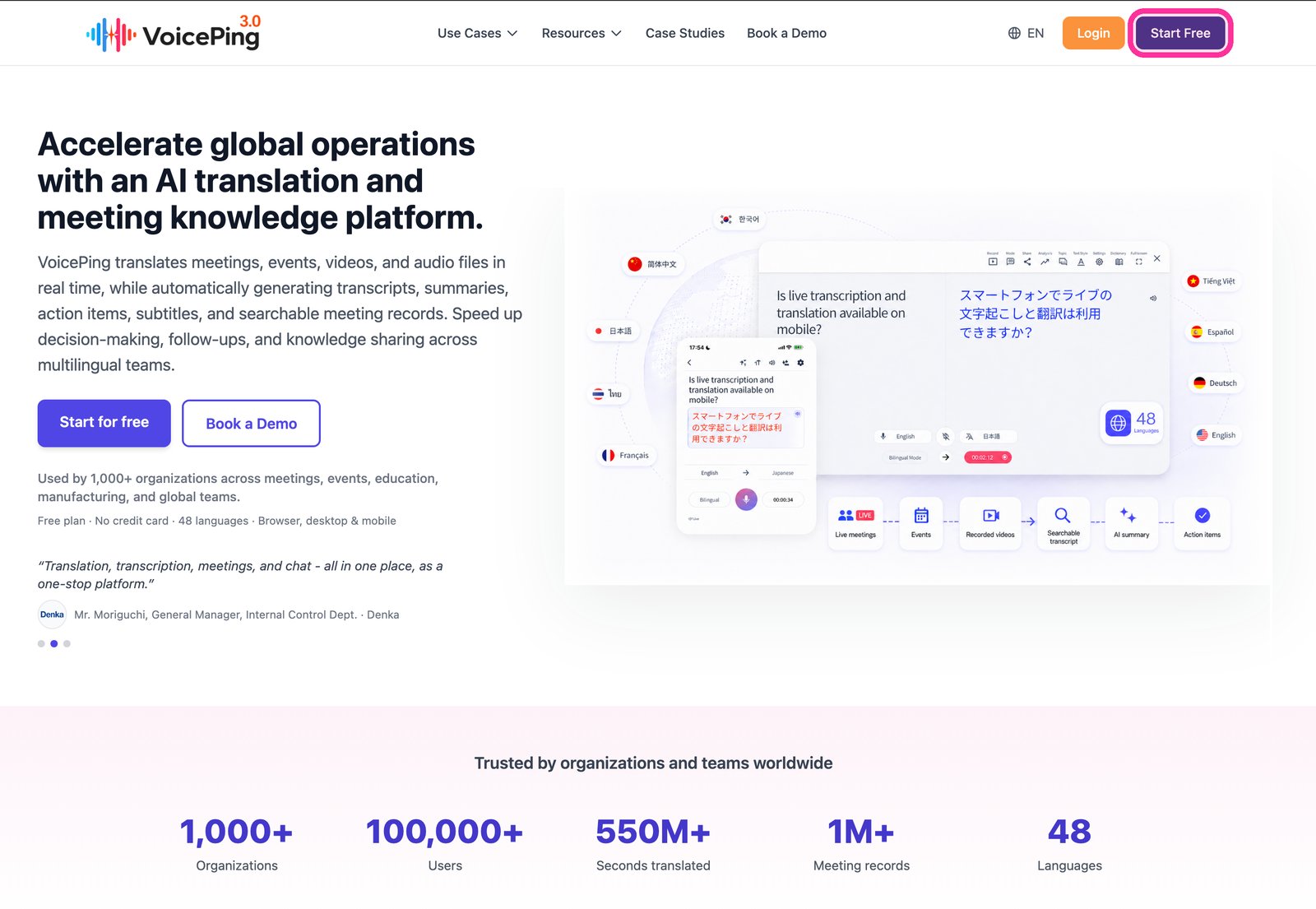Screen dimensions: 1316x909
Task: Click the Español language chip
Action: (x=1213, y=332)
